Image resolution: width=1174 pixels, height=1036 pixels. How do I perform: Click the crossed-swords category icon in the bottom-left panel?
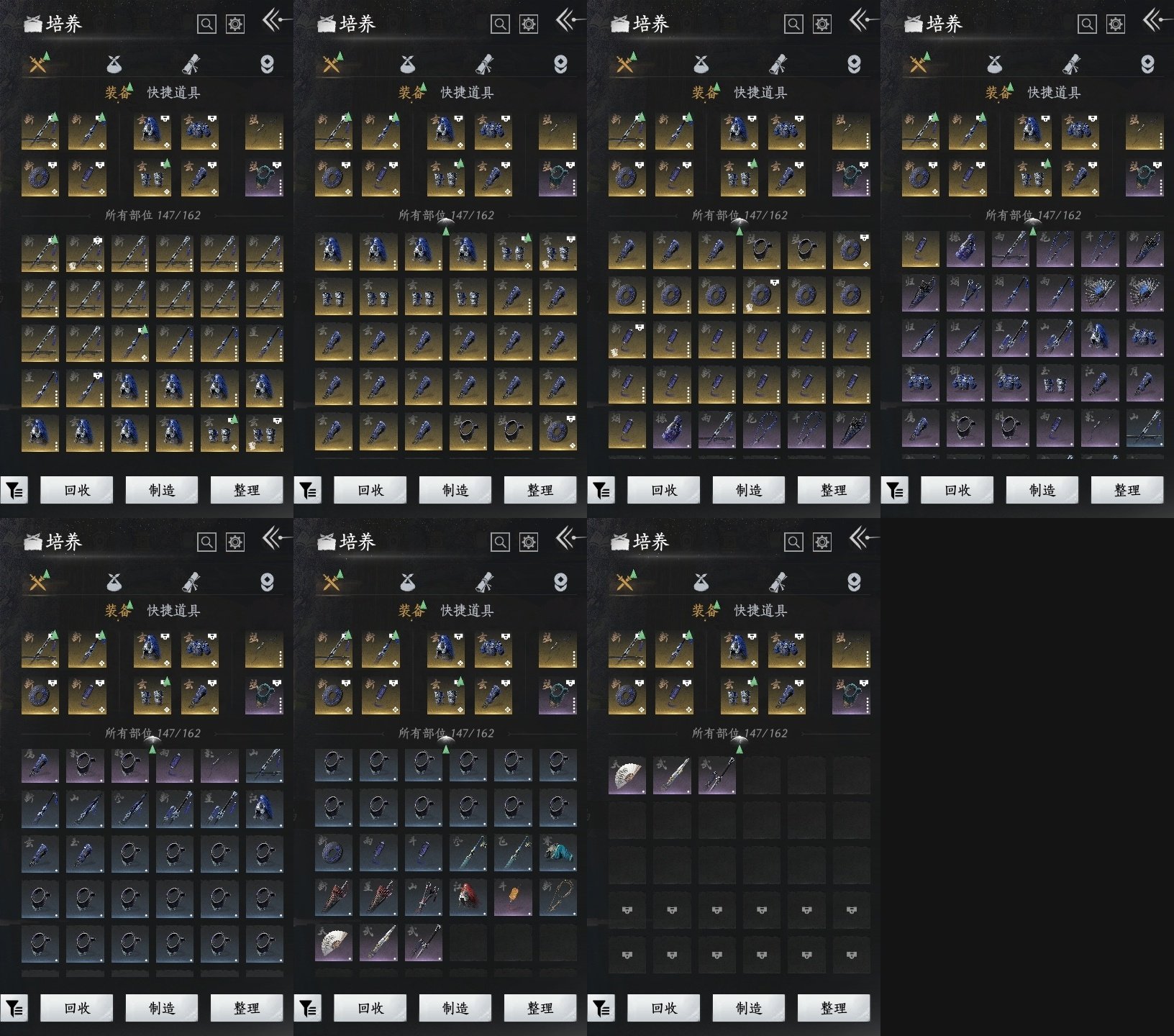coord(38,582)
